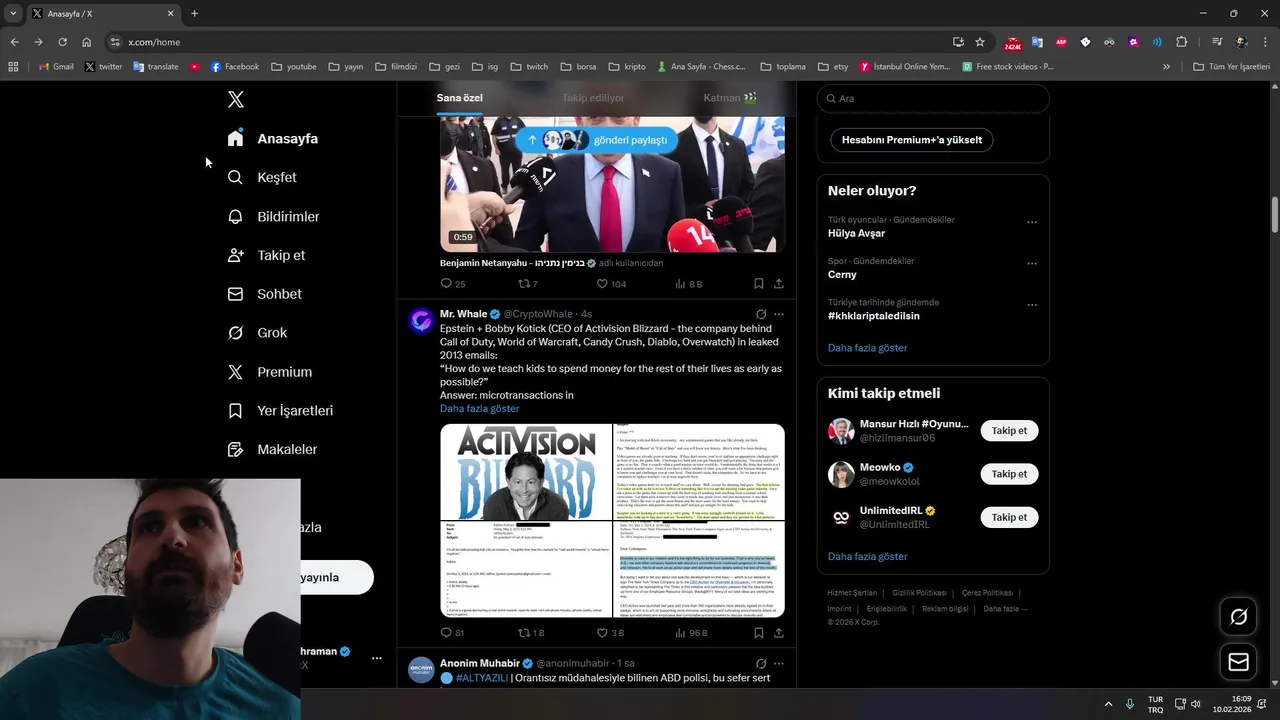The image size is (1280, 720).
Task: Open the Chrome extensions puzzle icon
Action: click(1182, 42)
